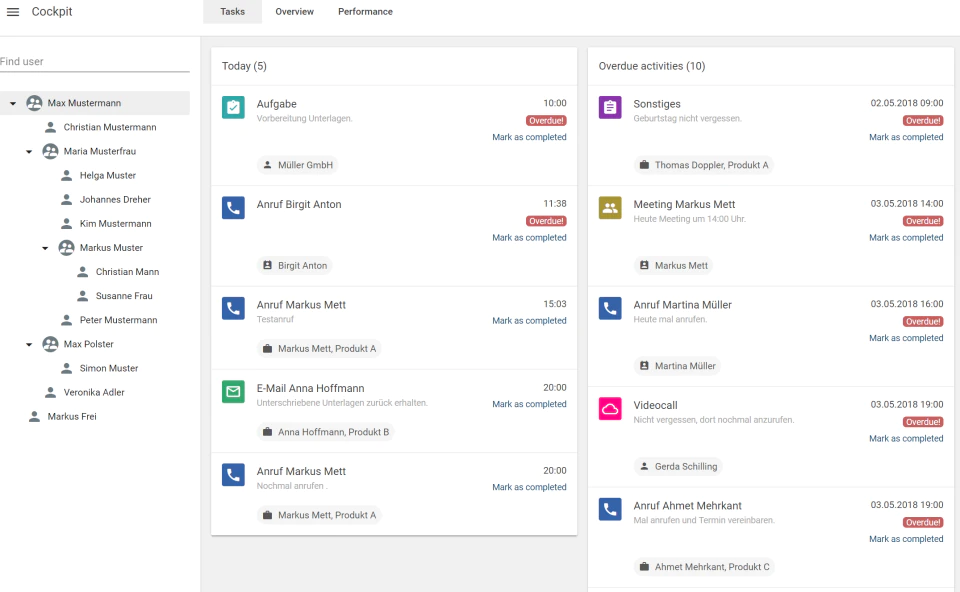Mark Videocall activity as completed

pyautogui.click(x=906, y=438)
